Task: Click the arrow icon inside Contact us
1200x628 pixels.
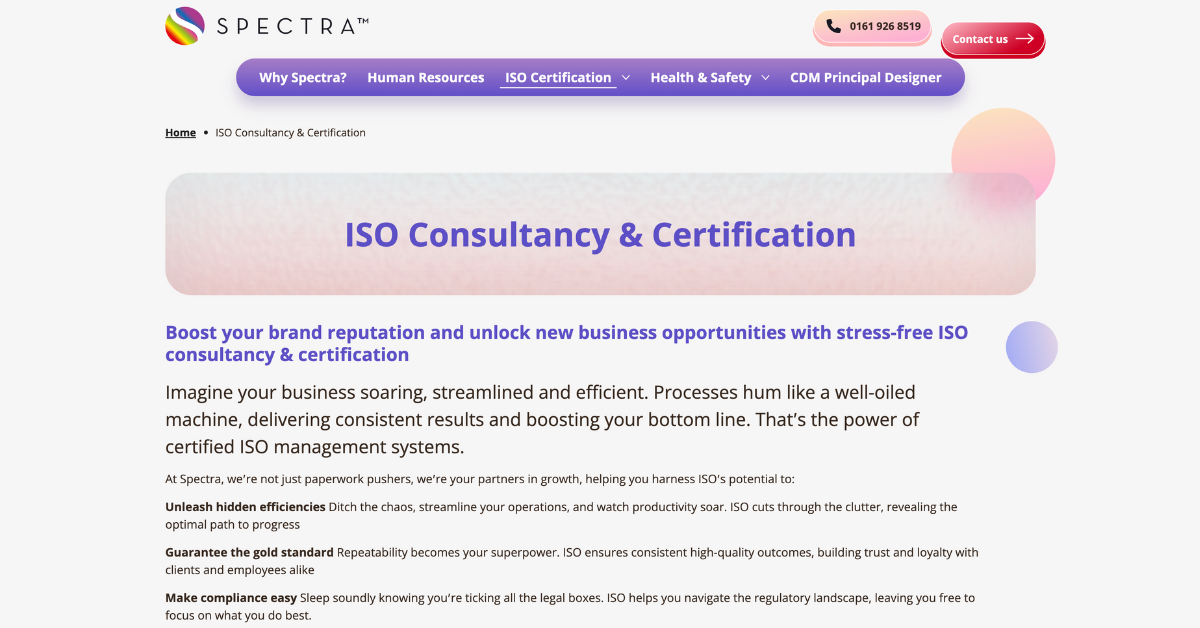Action: [1025, 38]
